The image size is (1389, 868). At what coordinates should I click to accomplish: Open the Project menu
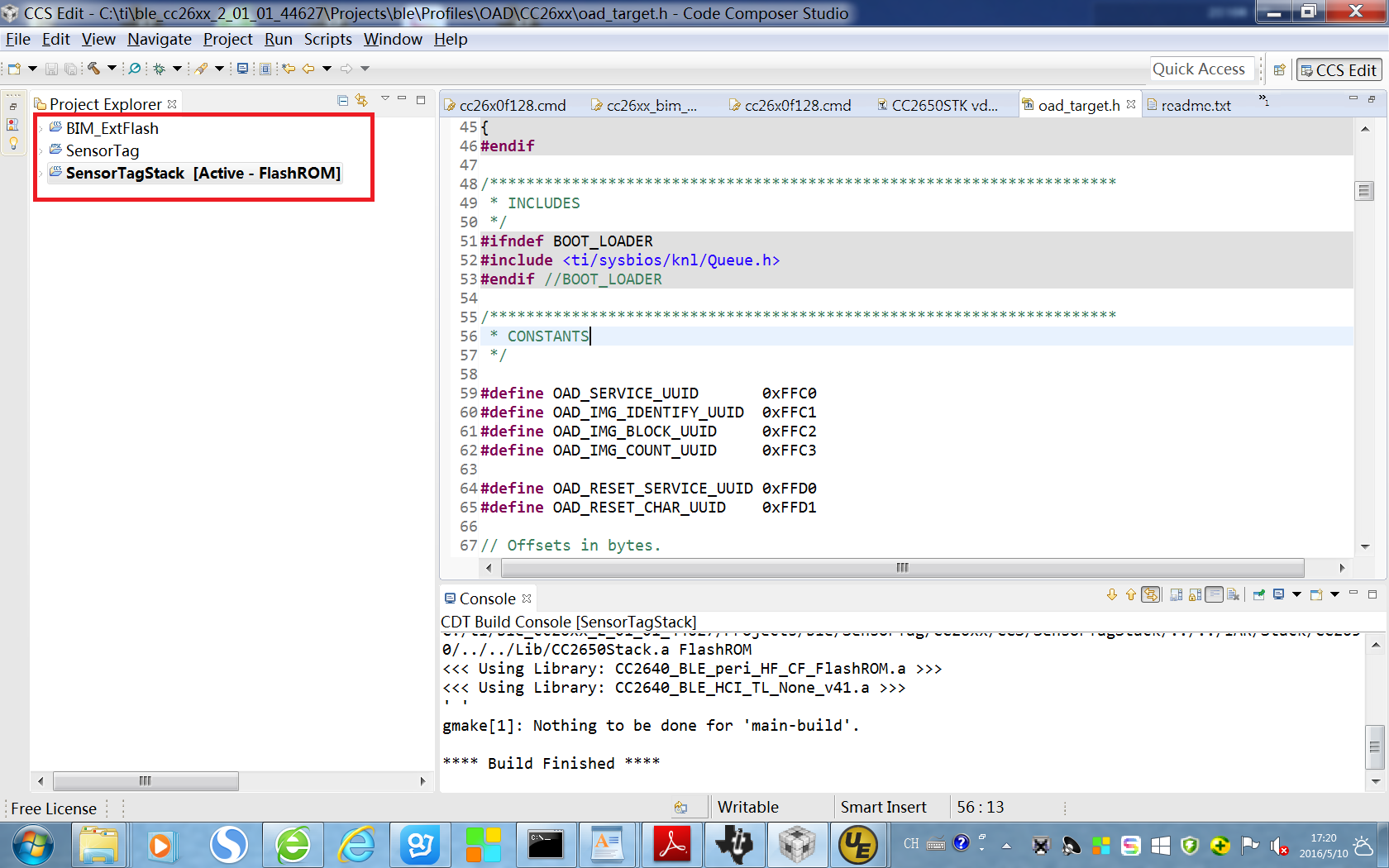pyautogui.click(x=228, y=39)
